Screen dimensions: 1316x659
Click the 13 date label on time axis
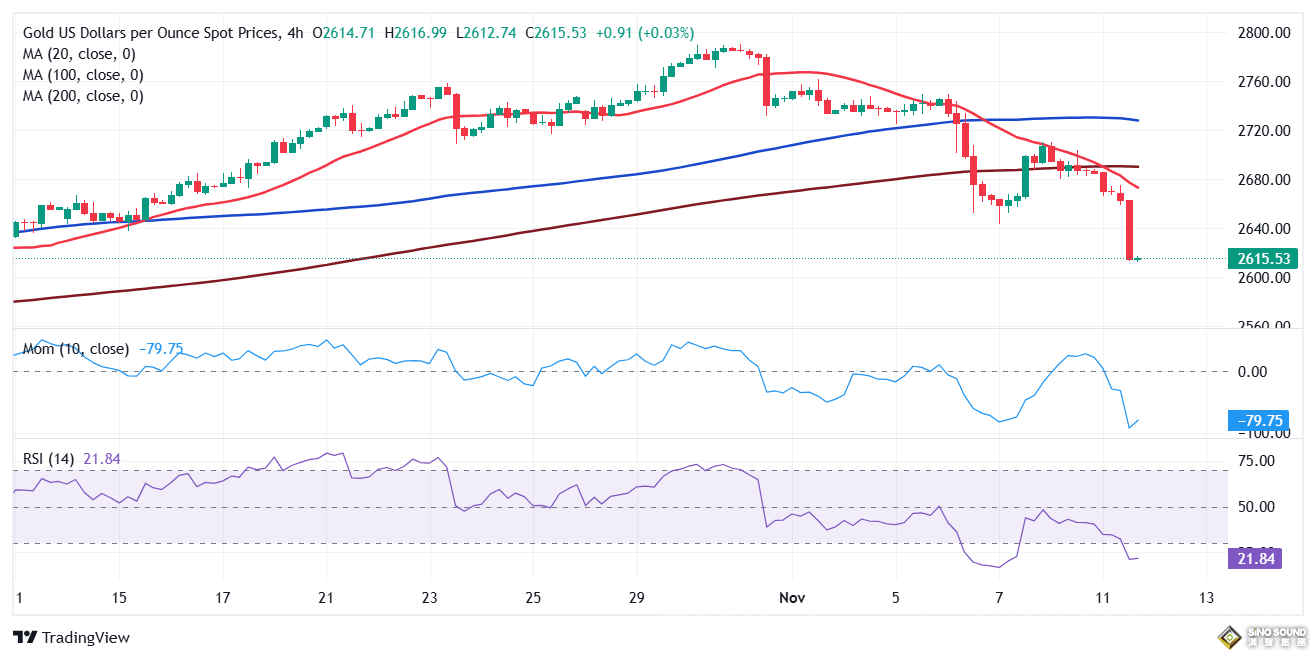(x=1206, y=598)
